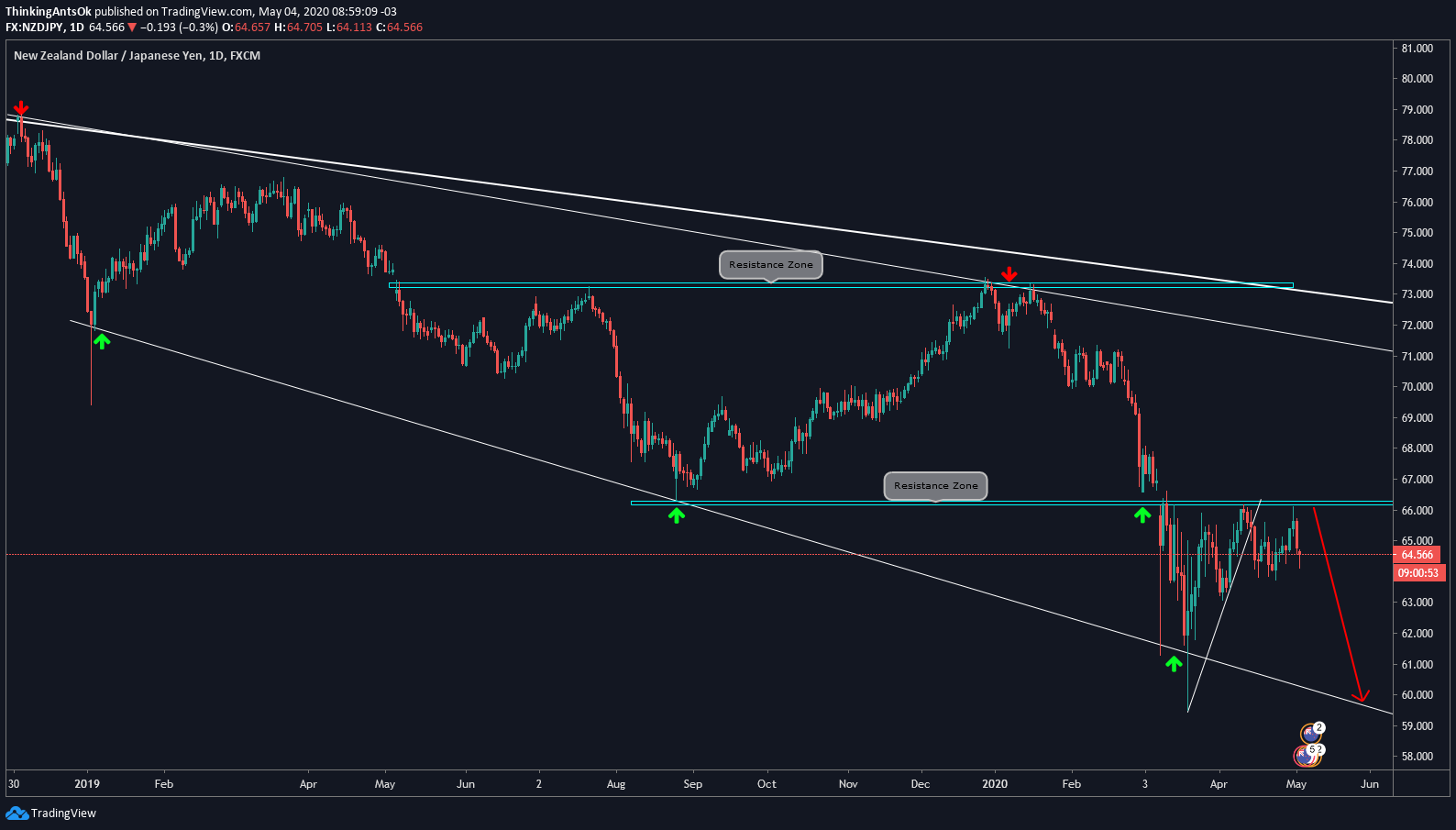Click the open value O:64.657
The image size is (1456, 830).
pyautogui.click(x=247, y=28)
